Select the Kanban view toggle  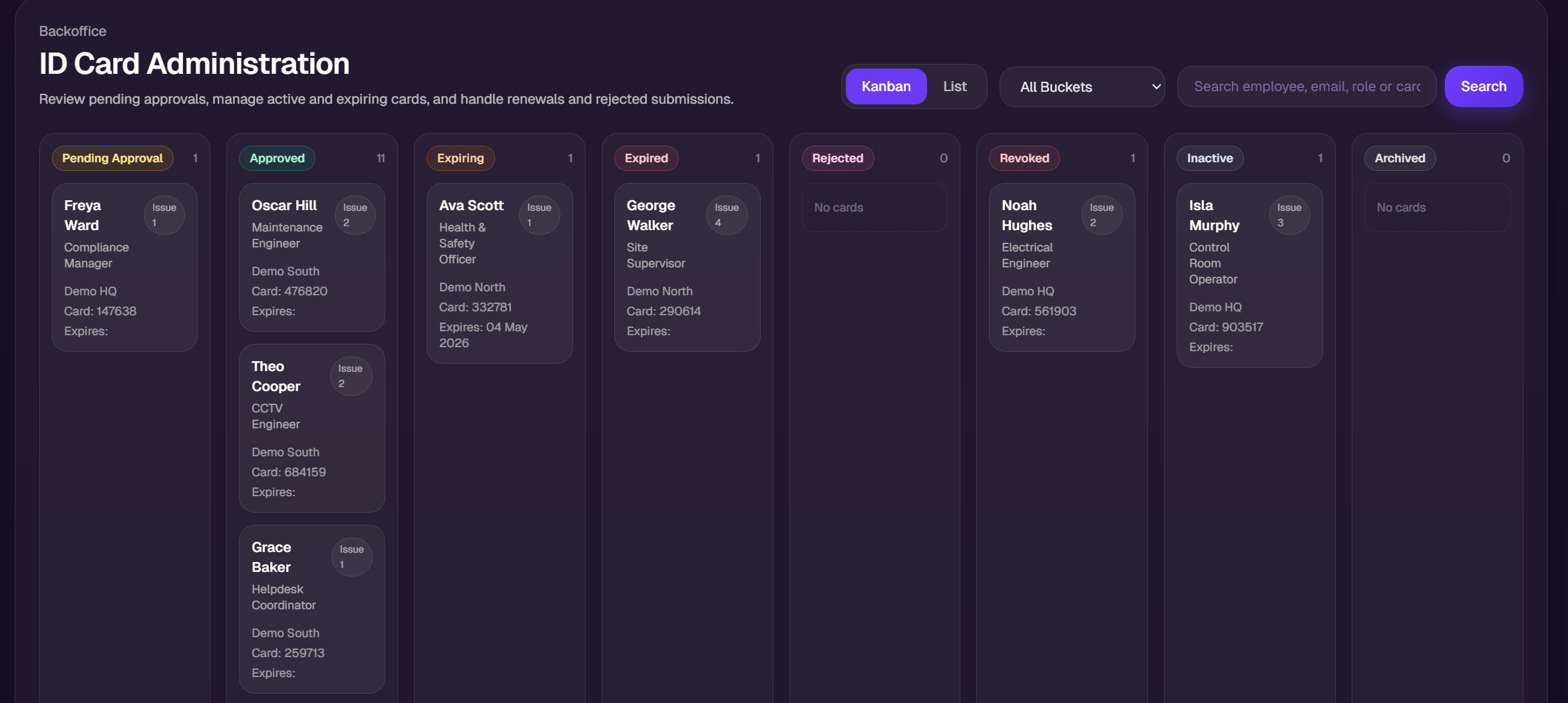coord(886,86)
